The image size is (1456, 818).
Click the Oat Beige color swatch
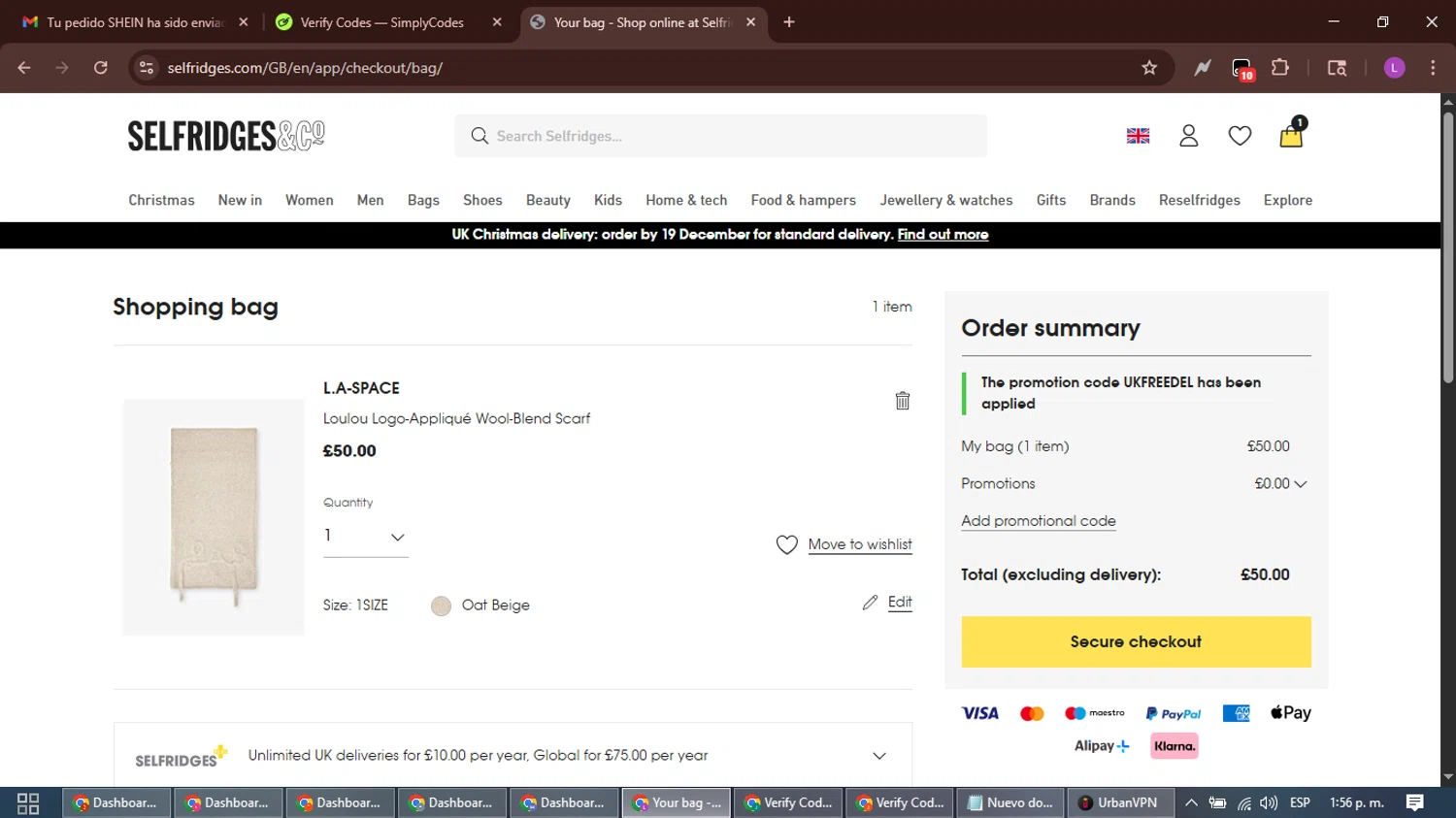pyautogui.click(x=441, y=605)
